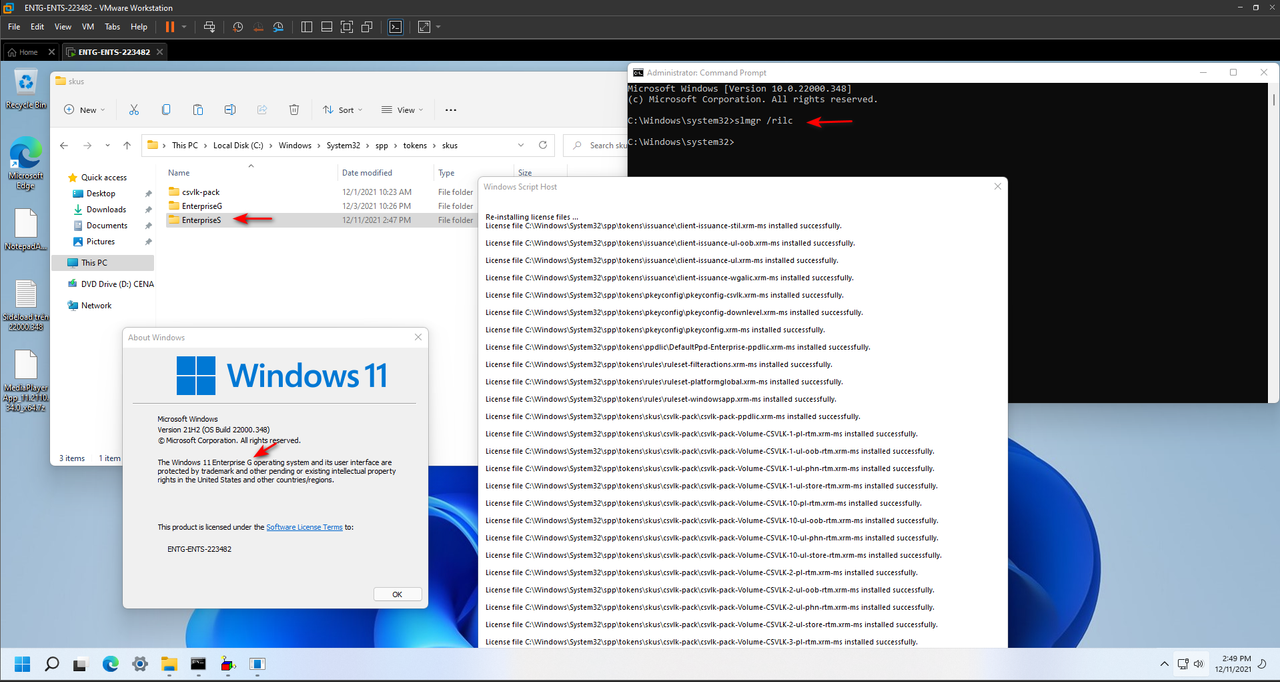1280x682 pixels.
Task: Open VMware View menu
Action: 63,26
